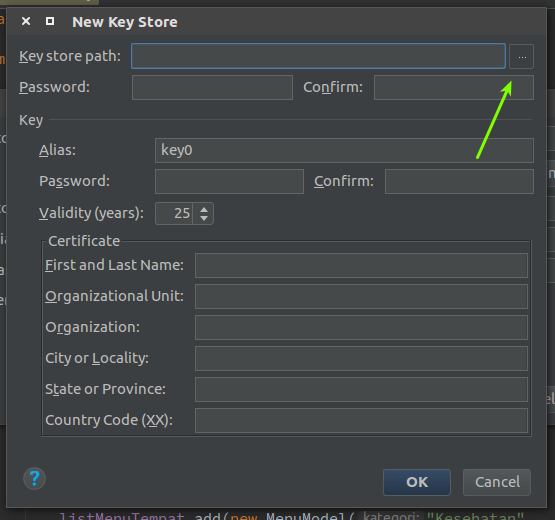Focus the First and Last Name field
Viewport: 555px width, 520px height.
click(361, 265)
